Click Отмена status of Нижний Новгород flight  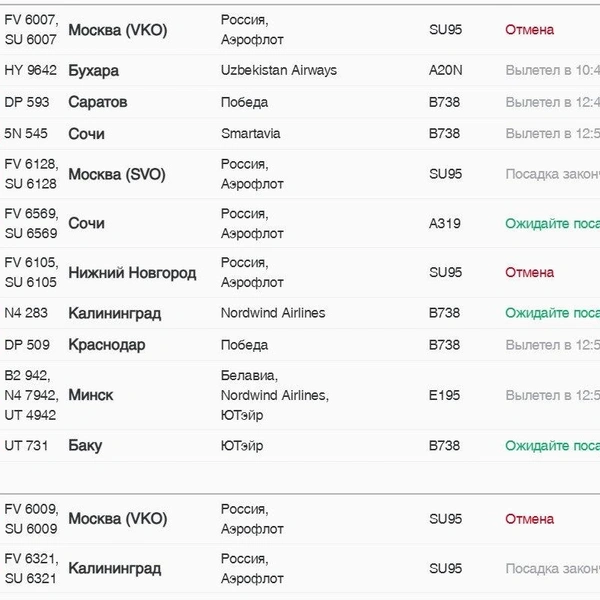[x=529, y=272]
